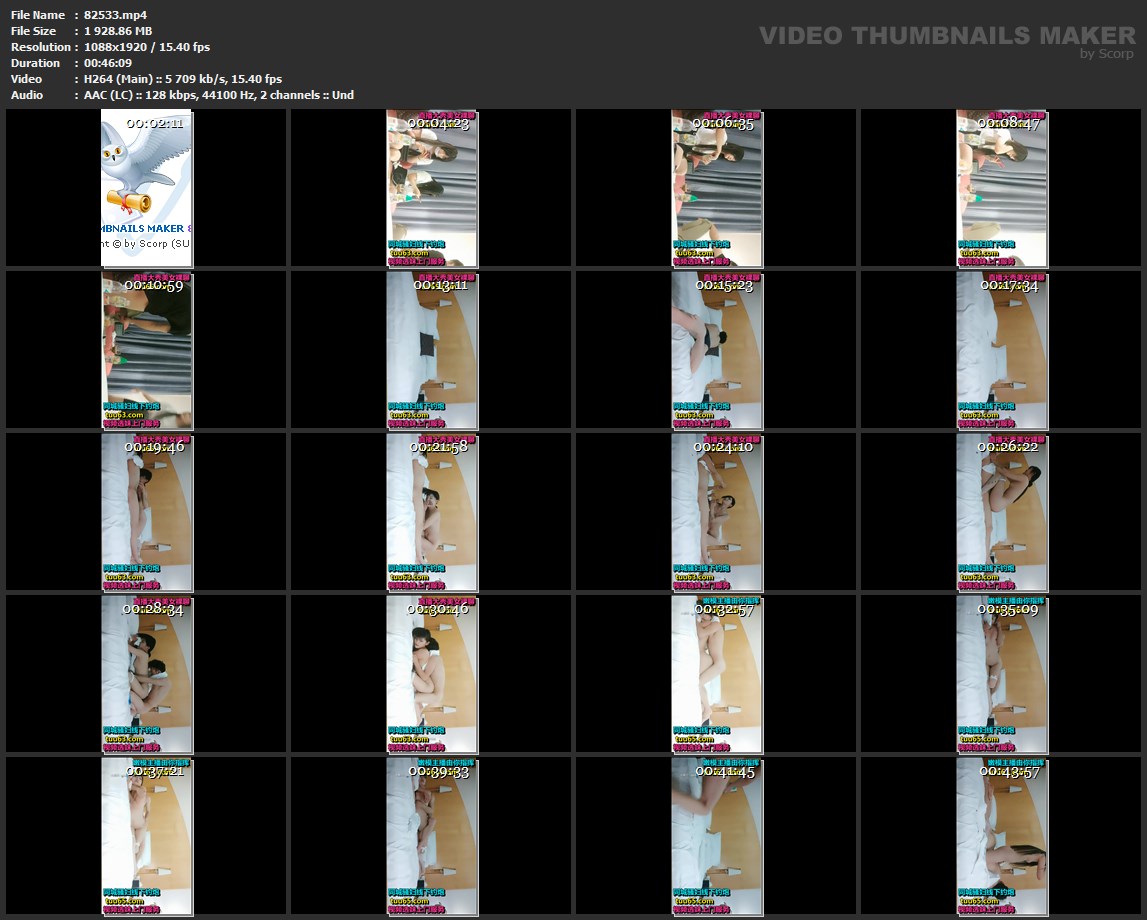Click the Duration value 00:46:09

[108, 63]
